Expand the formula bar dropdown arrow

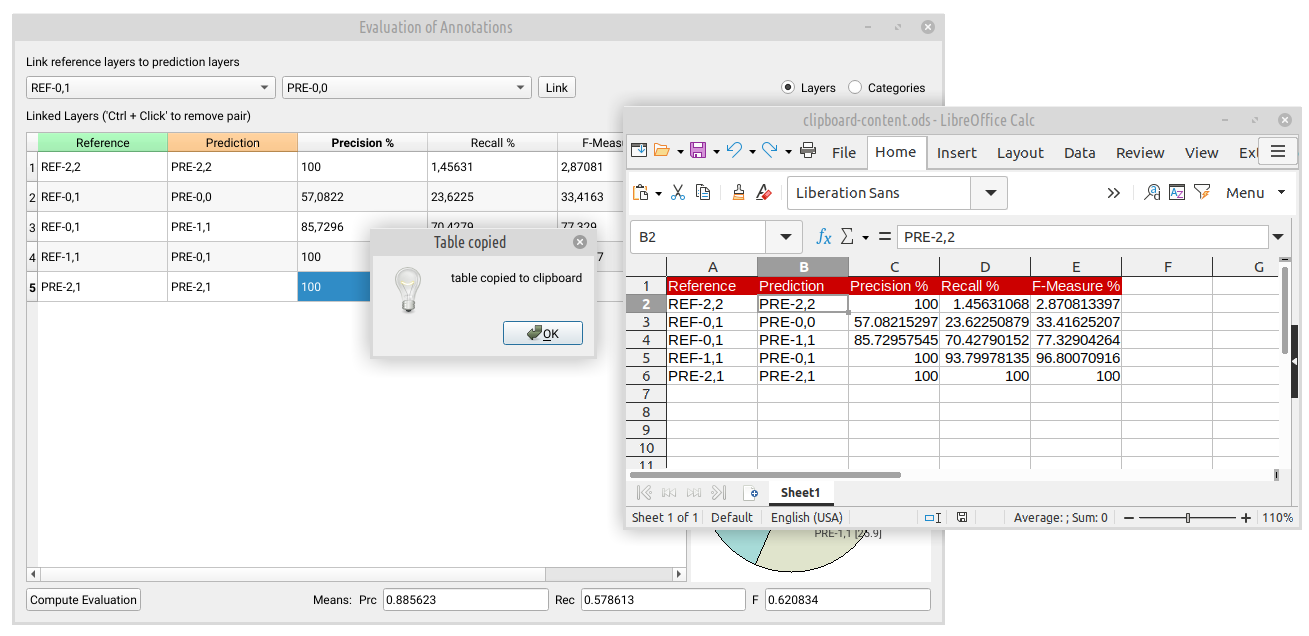coord(1278,237)
